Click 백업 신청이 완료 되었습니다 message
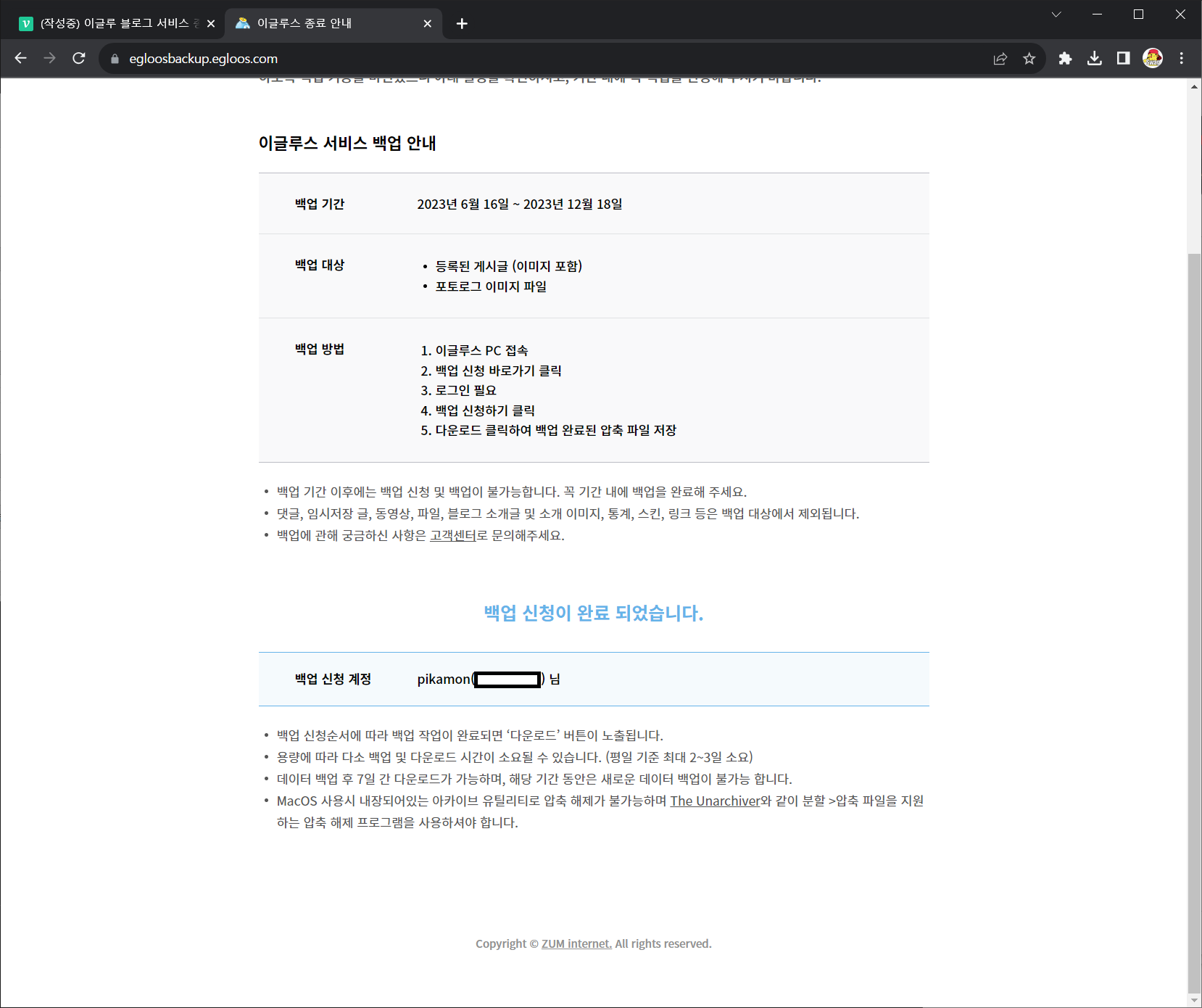The width and height of the screenshot is (1202, 1008). tap(594, 613)
